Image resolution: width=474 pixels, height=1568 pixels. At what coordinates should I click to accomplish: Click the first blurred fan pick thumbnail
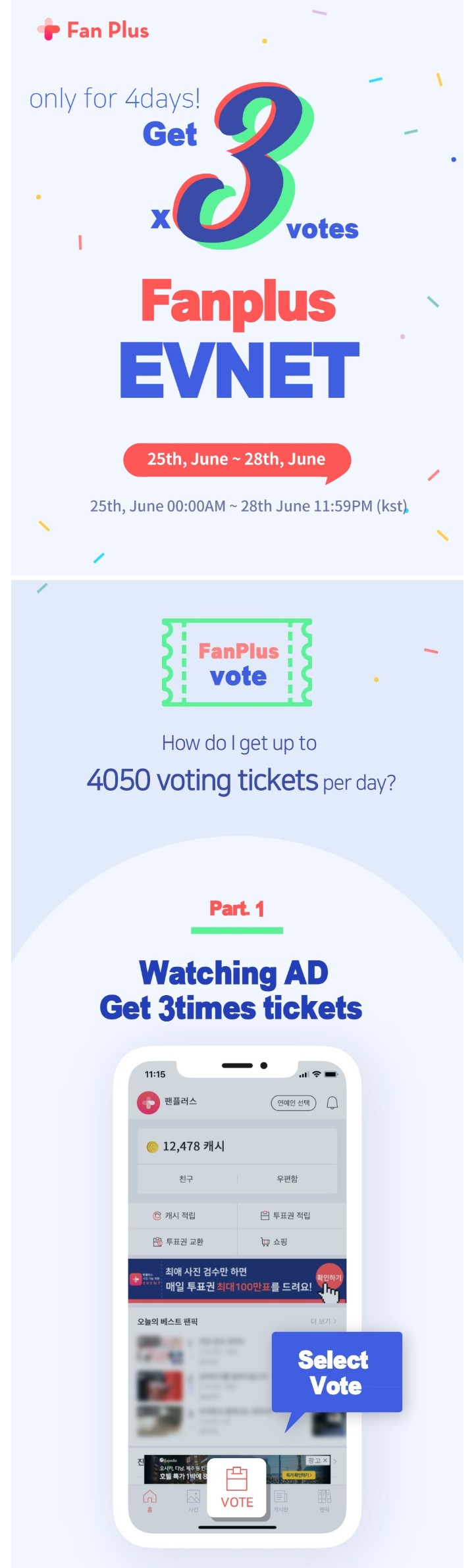tap(159, 1350)
